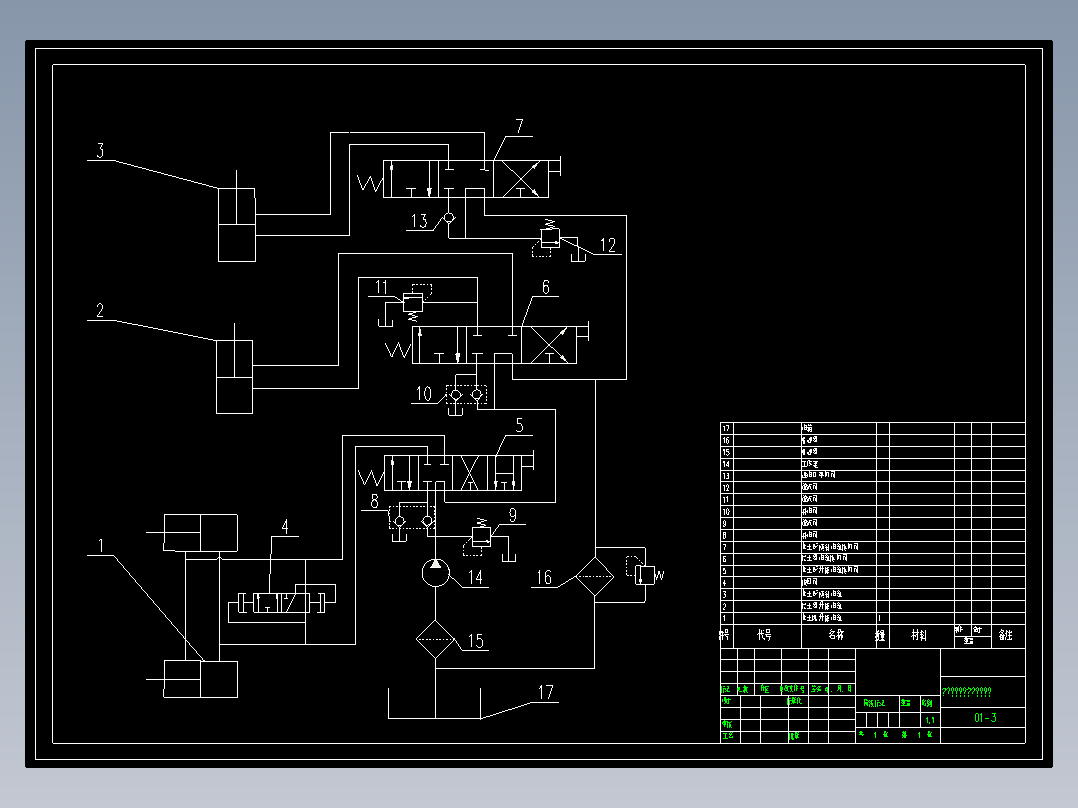The width and height of the screenshot is (1078, 808).
Task: Click the hydraulic pump symbol labeled 14
Action: click(435, 572)
